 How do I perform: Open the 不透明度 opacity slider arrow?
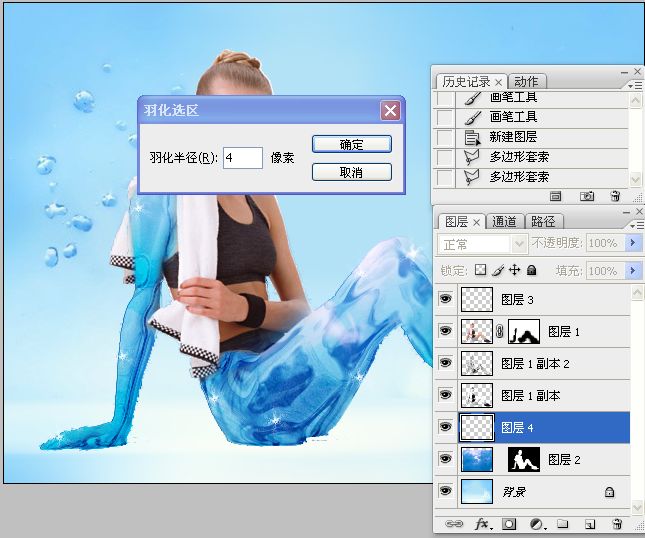click(632, 243)
